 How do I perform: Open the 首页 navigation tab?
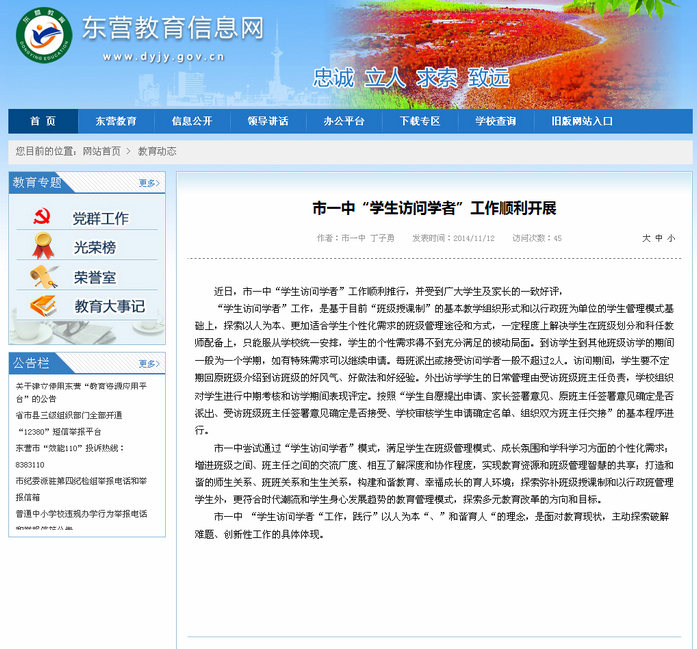[x=43, y=121]
